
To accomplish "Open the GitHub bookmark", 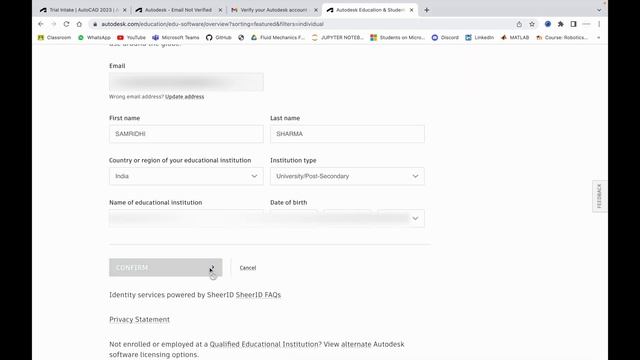I will point(219,38).
